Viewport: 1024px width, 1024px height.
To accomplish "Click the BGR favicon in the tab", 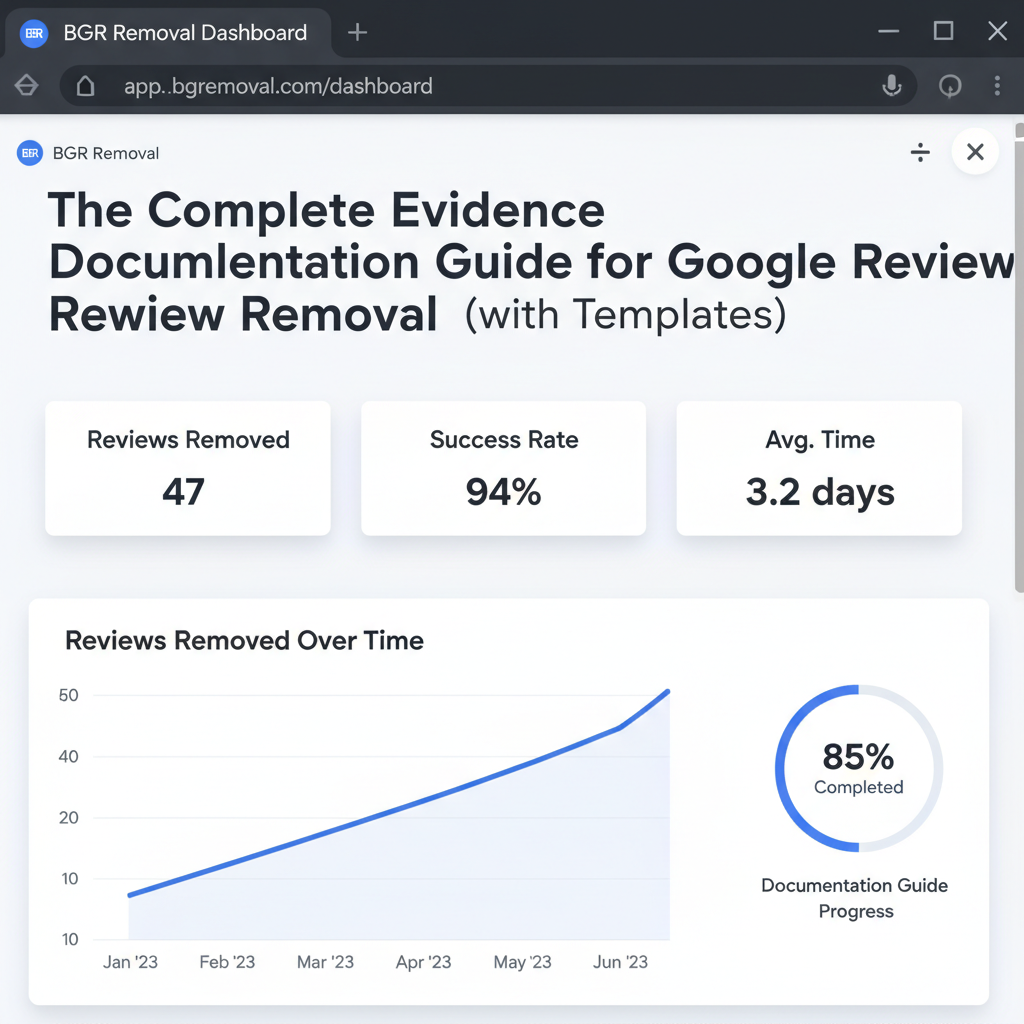I will pos(34,33).
